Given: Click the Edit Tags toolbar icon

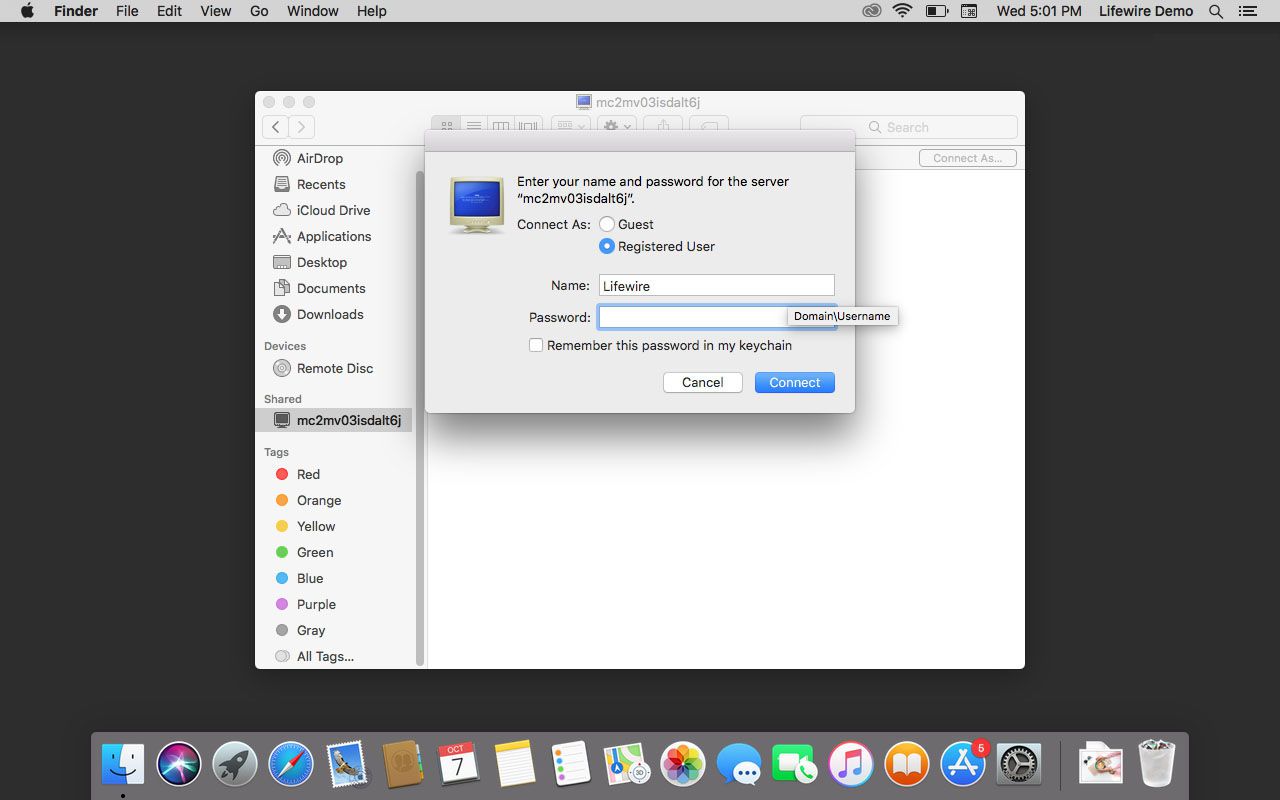Looking at the screenshot, I should [x=708, y=127].
